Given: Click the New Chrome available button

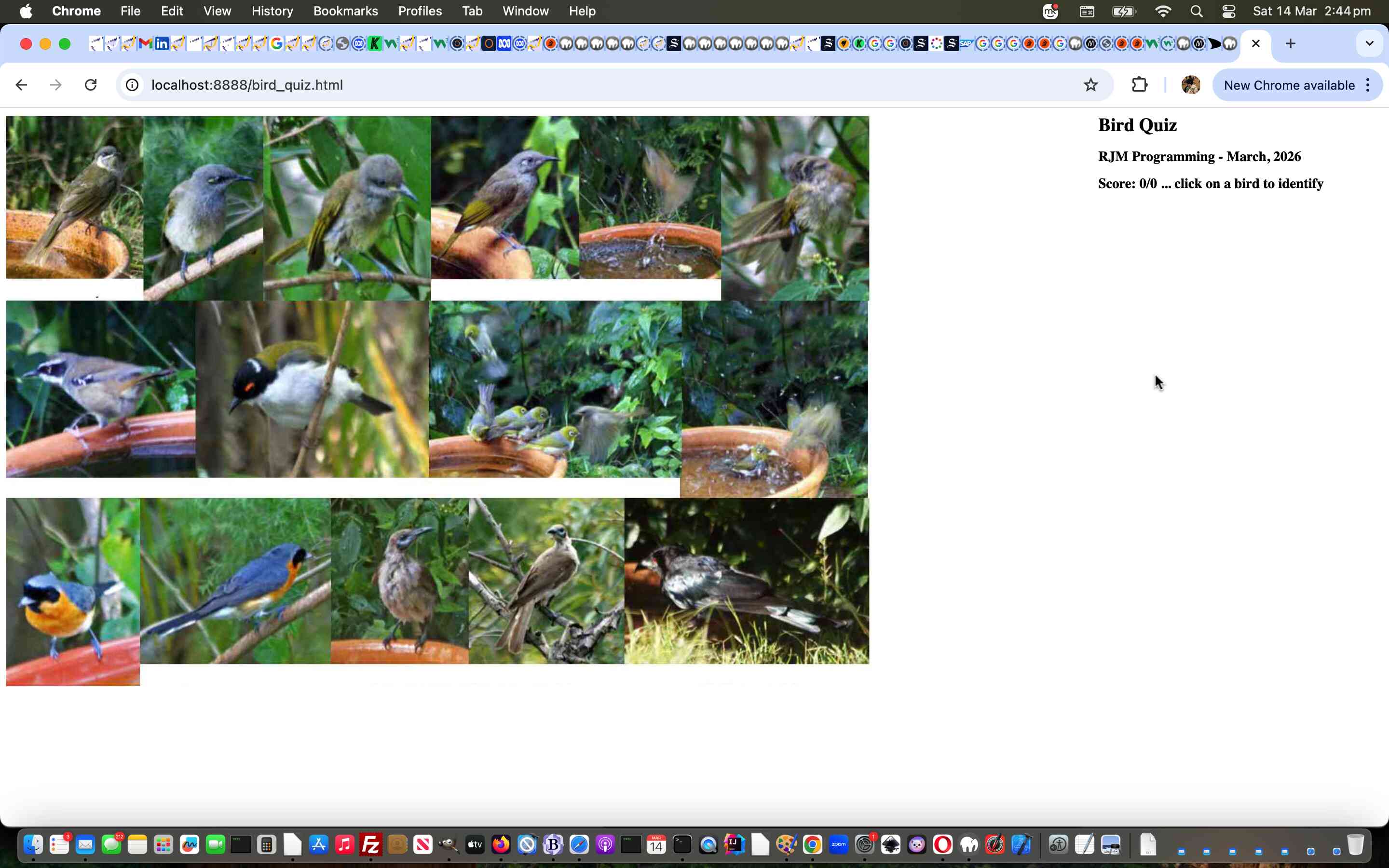Looking at the screenshot, I should pos(1289,85).
